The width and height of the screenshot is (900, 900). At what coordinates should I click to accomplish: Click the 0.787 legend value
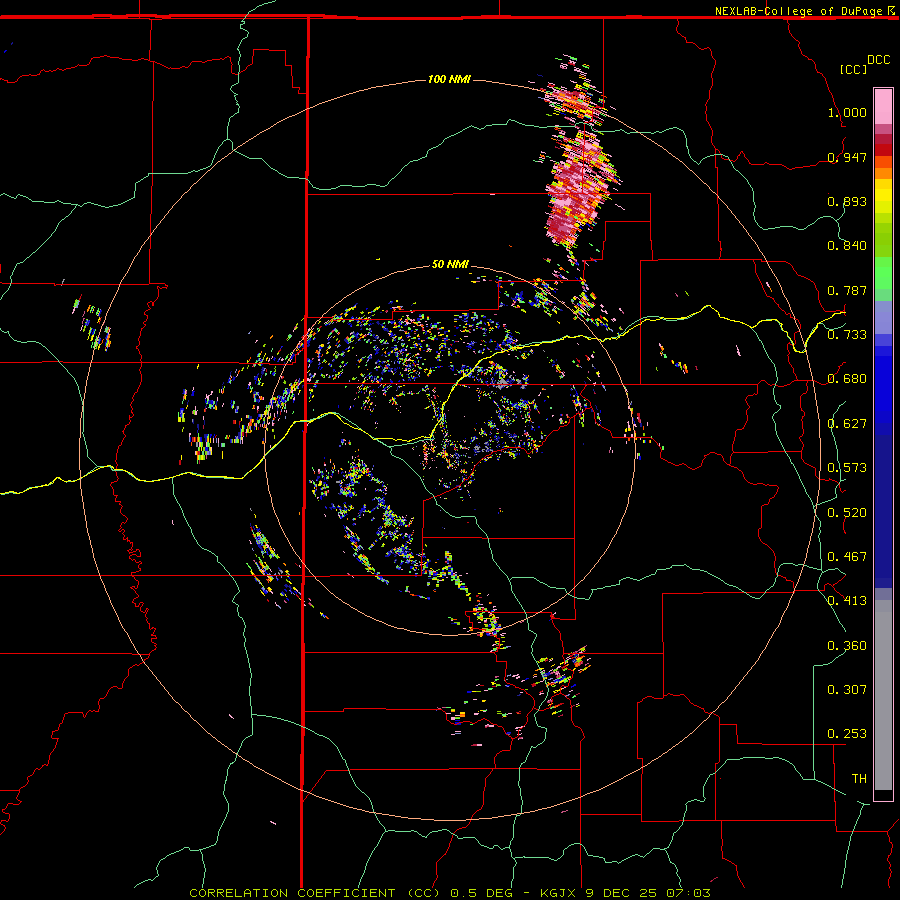click(847, 290)
